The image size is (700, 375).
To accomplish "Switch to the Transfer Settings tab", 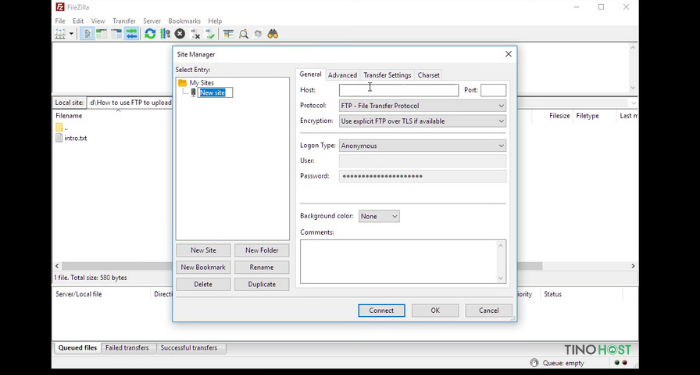I will click(387, 75).
